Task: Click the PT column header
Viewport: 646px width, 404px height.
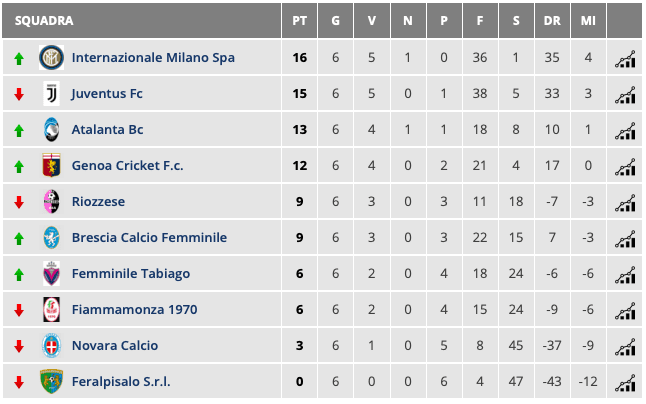Action: (300, 21)
